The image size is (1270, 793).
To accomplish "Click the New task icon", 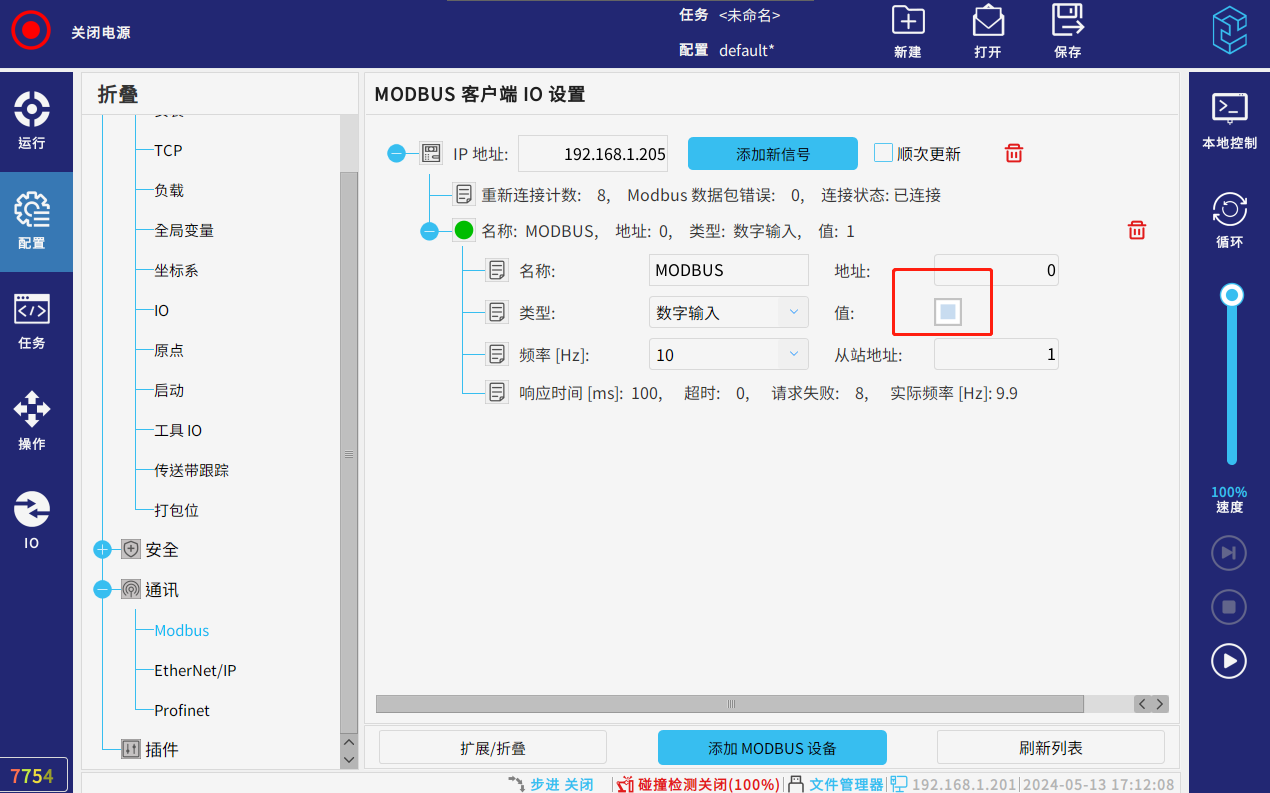I will coord(908,21).
